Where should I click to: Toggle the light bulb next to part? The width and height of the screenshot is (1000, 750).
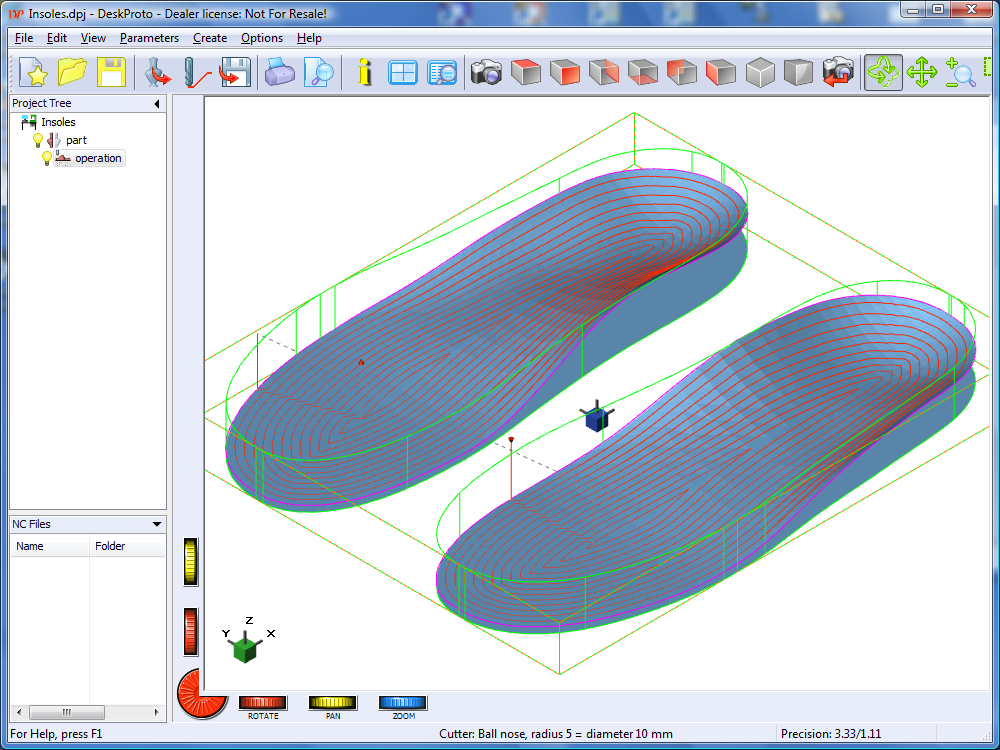pyautogui.click(x=38, y=140)
